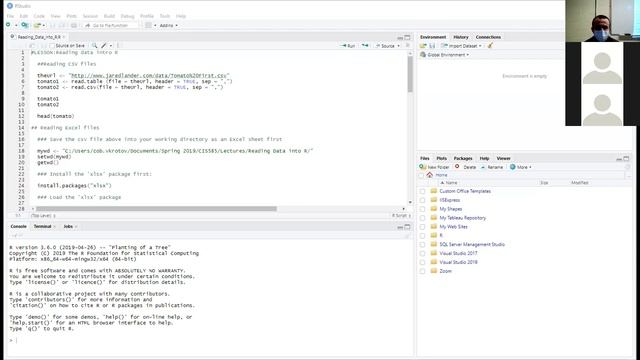This screenshot has width=640, height=360.
Task: Click the Open File folder icon
Action: [37, 25]
